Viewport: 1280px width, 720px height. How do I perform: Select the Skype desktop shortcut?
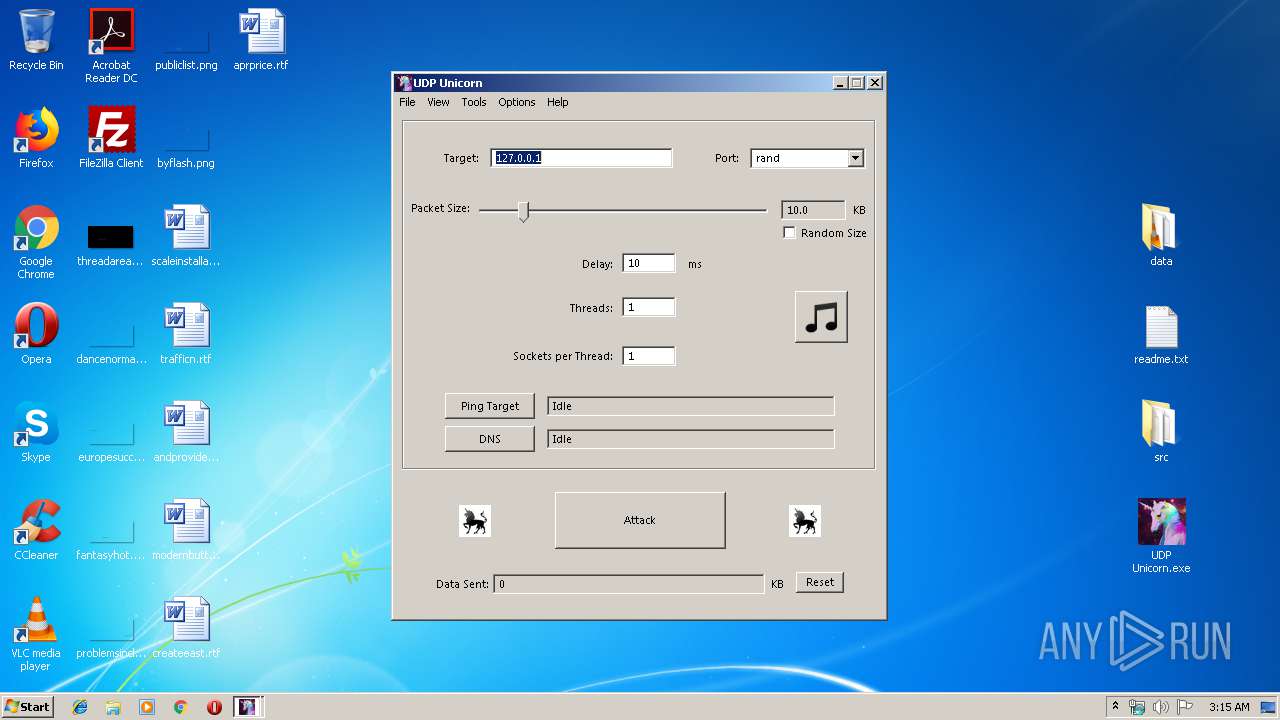click(x=36, y=432)
